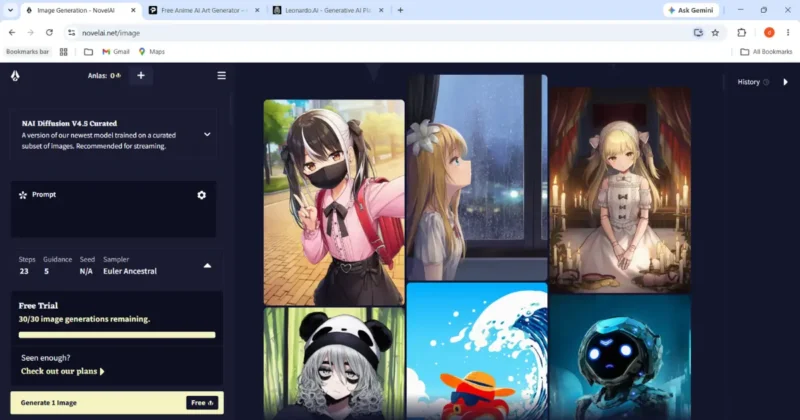The image size is (800, 420).
Task: Expand the History panel arrow
Action: 785,82
